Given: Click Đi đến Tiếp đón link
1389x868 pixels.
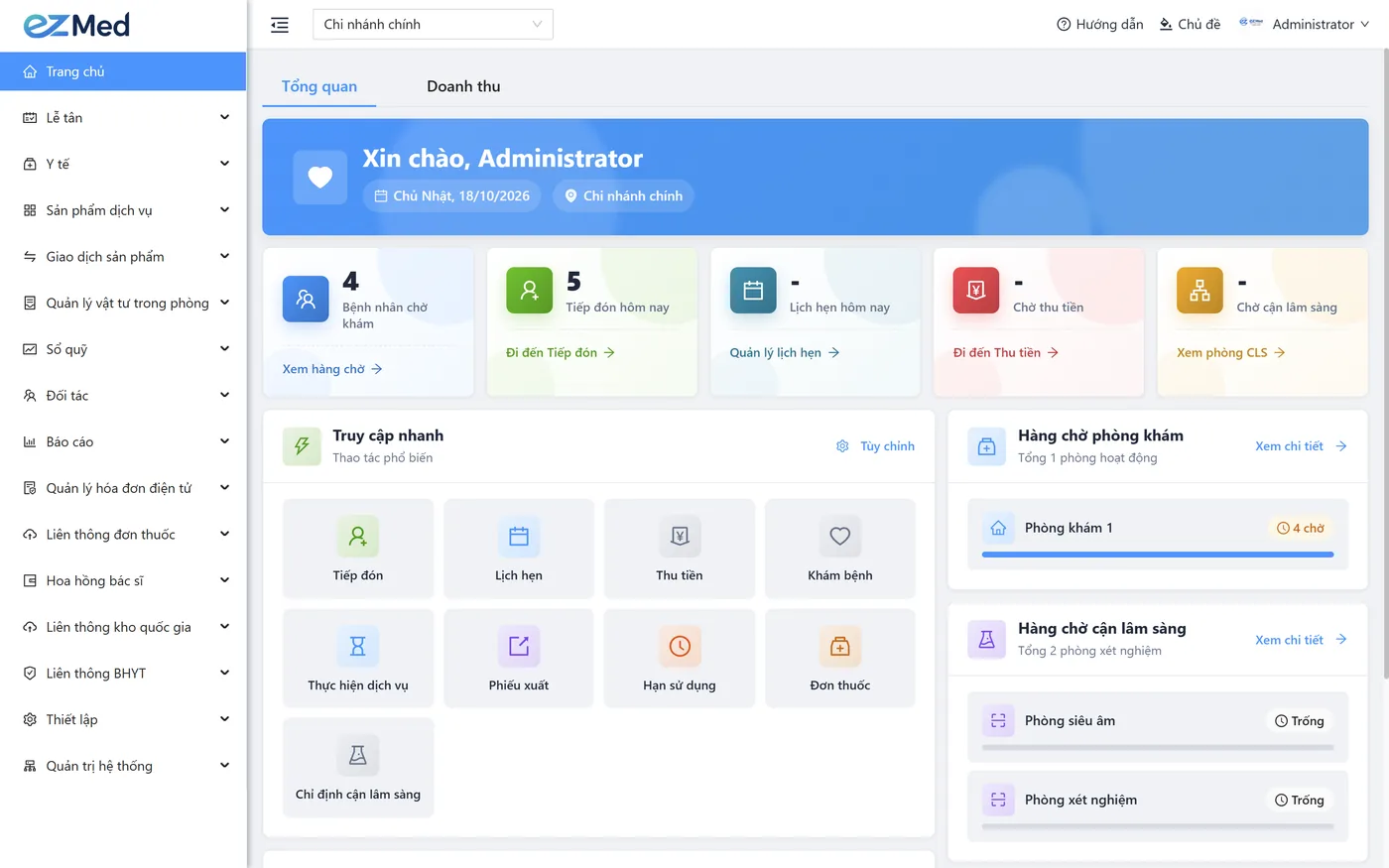Looking at the screenshot, I should point(561,352).
